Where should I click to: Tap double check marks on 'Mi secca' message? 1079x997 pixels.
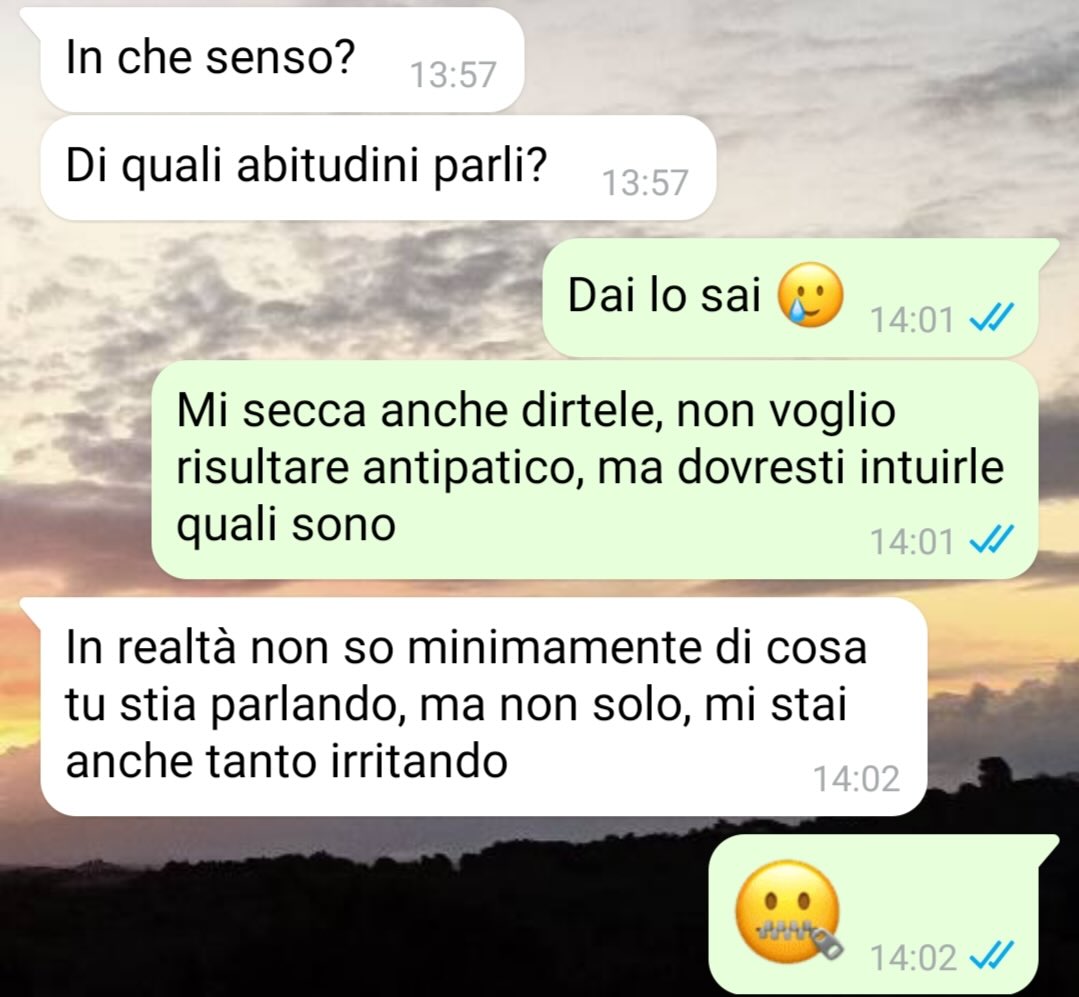[x=991, y=540]
